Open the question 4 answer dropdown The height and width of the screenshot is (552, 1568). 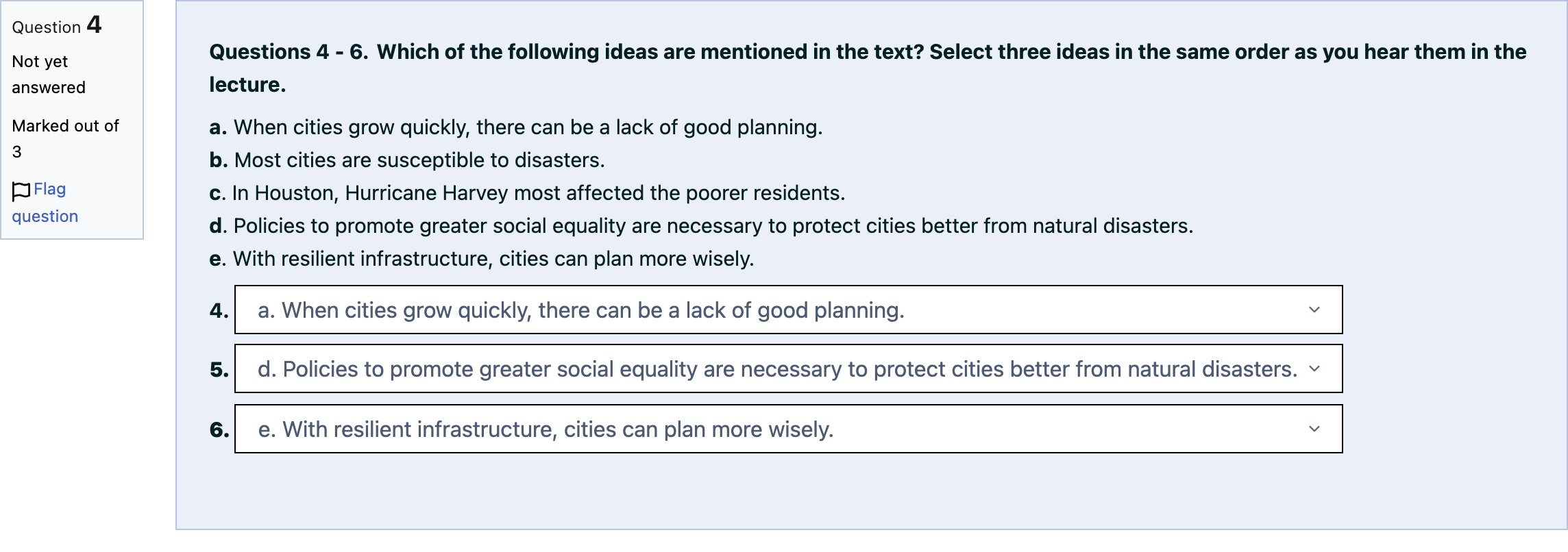coord(788,310)
